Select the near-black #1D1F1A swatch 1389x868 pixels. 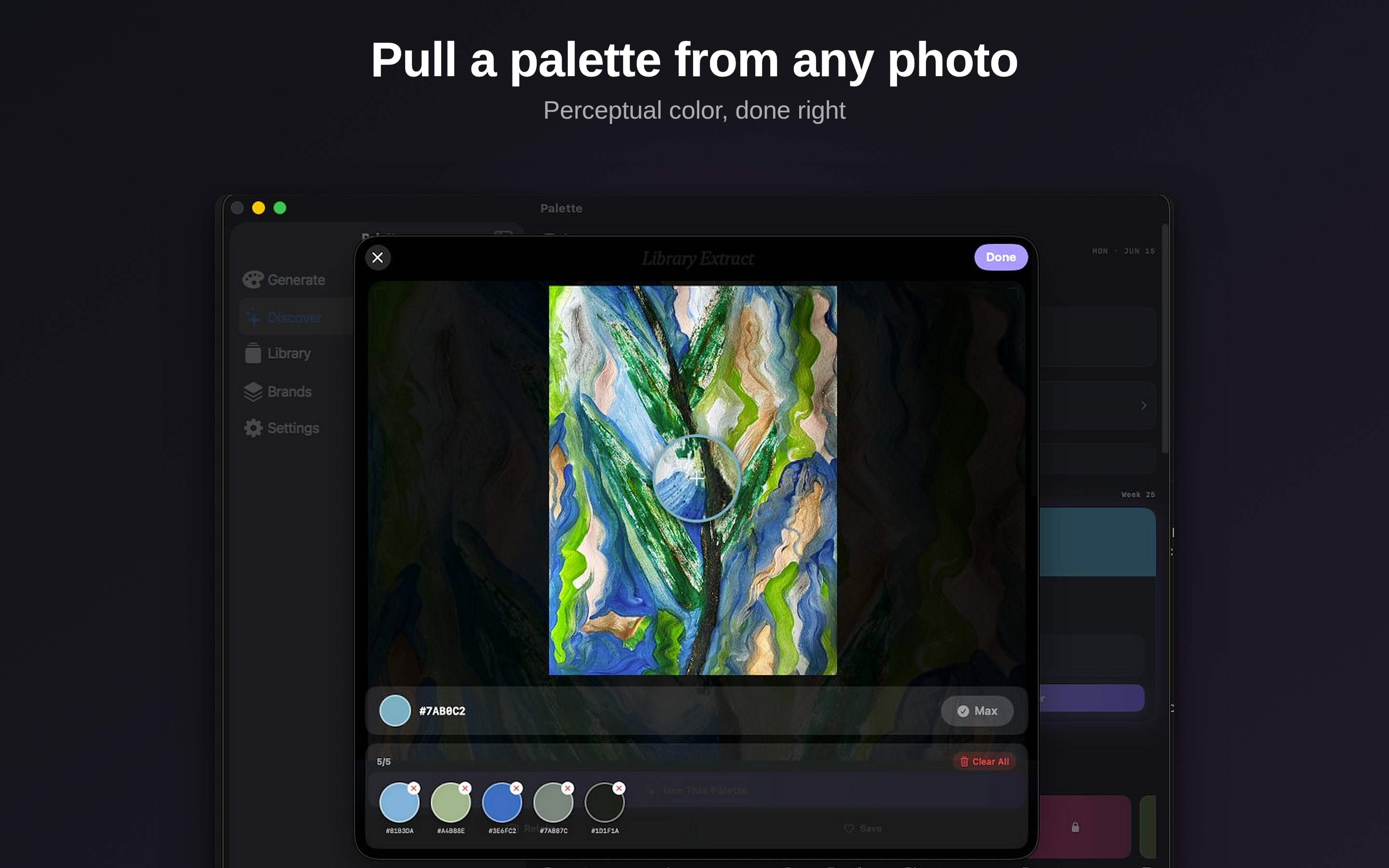604,803
